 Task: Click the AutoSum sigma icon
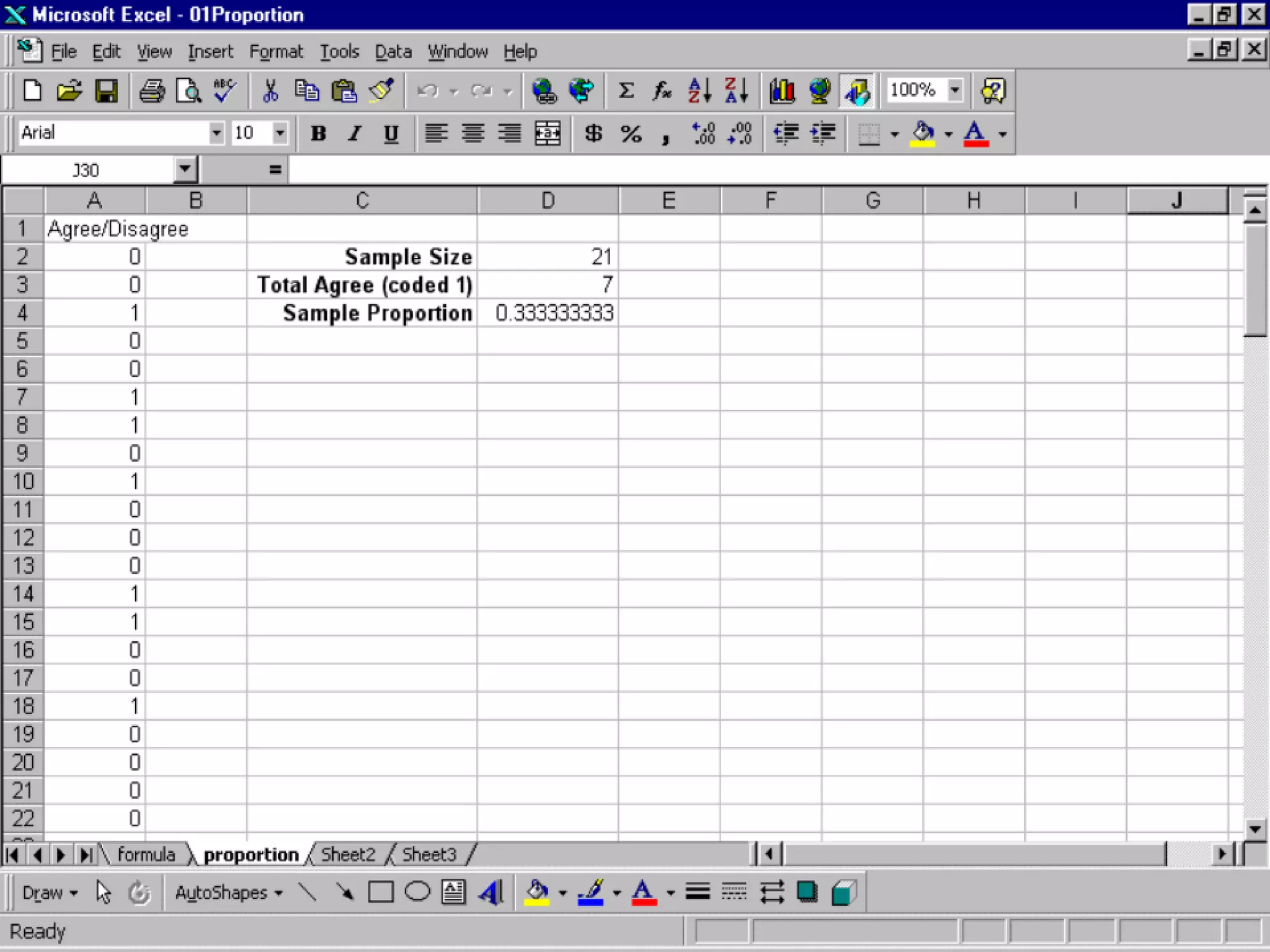[x=626, y=91]
